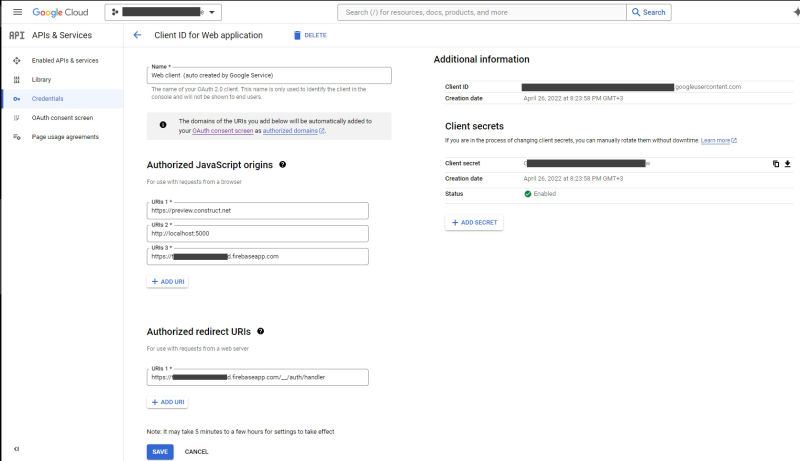Edit URIs 2 localhost:5000 field
The height and width of the screenshot is (461, 800).
[258, 234]
